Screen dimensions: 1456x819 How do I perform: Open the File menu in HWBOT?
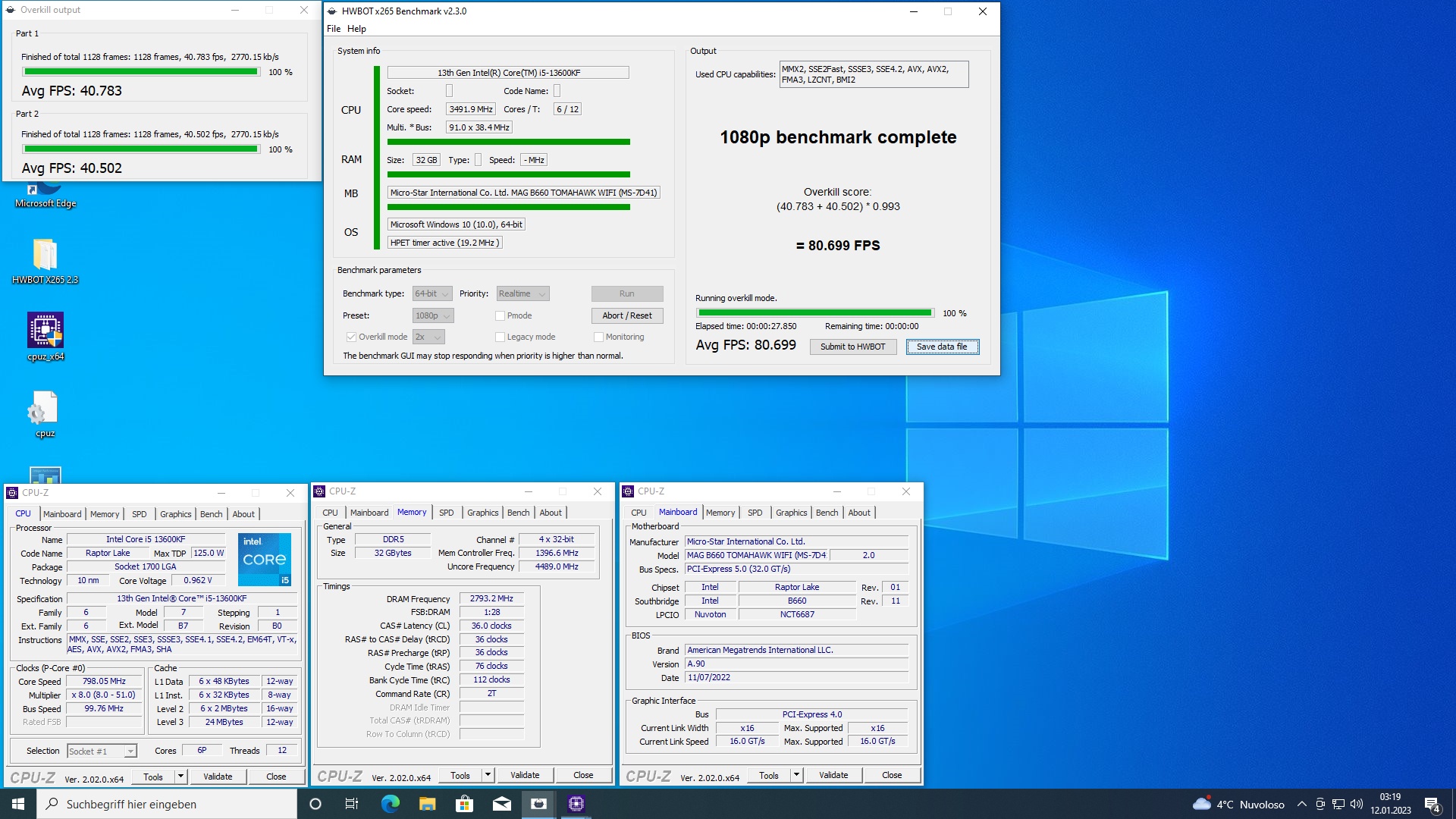coord(334,29)
